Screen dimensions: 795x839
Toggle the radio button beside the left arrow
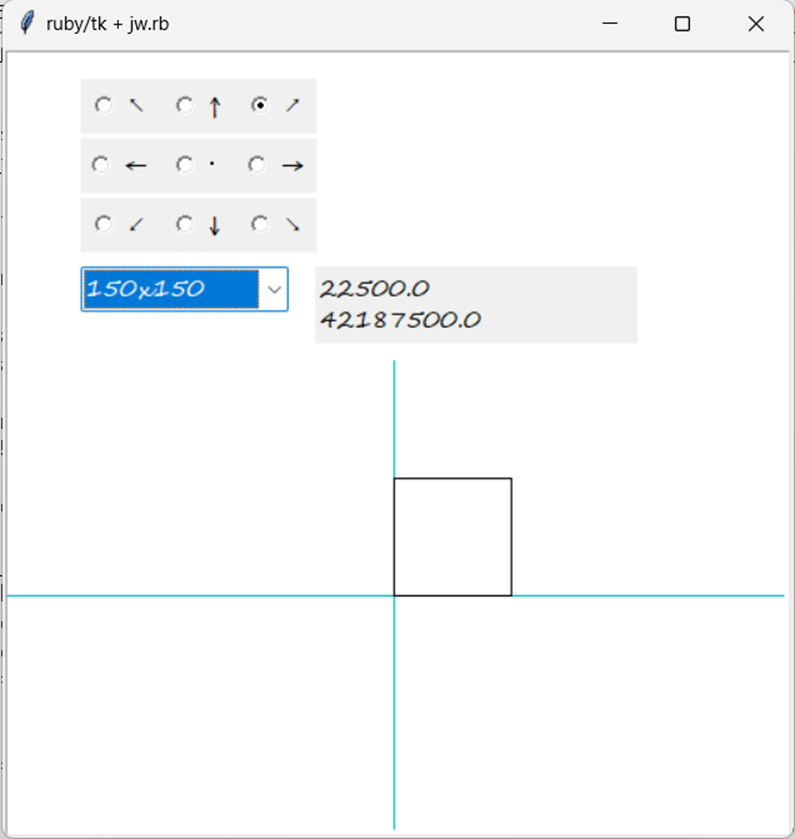point(103,165)
